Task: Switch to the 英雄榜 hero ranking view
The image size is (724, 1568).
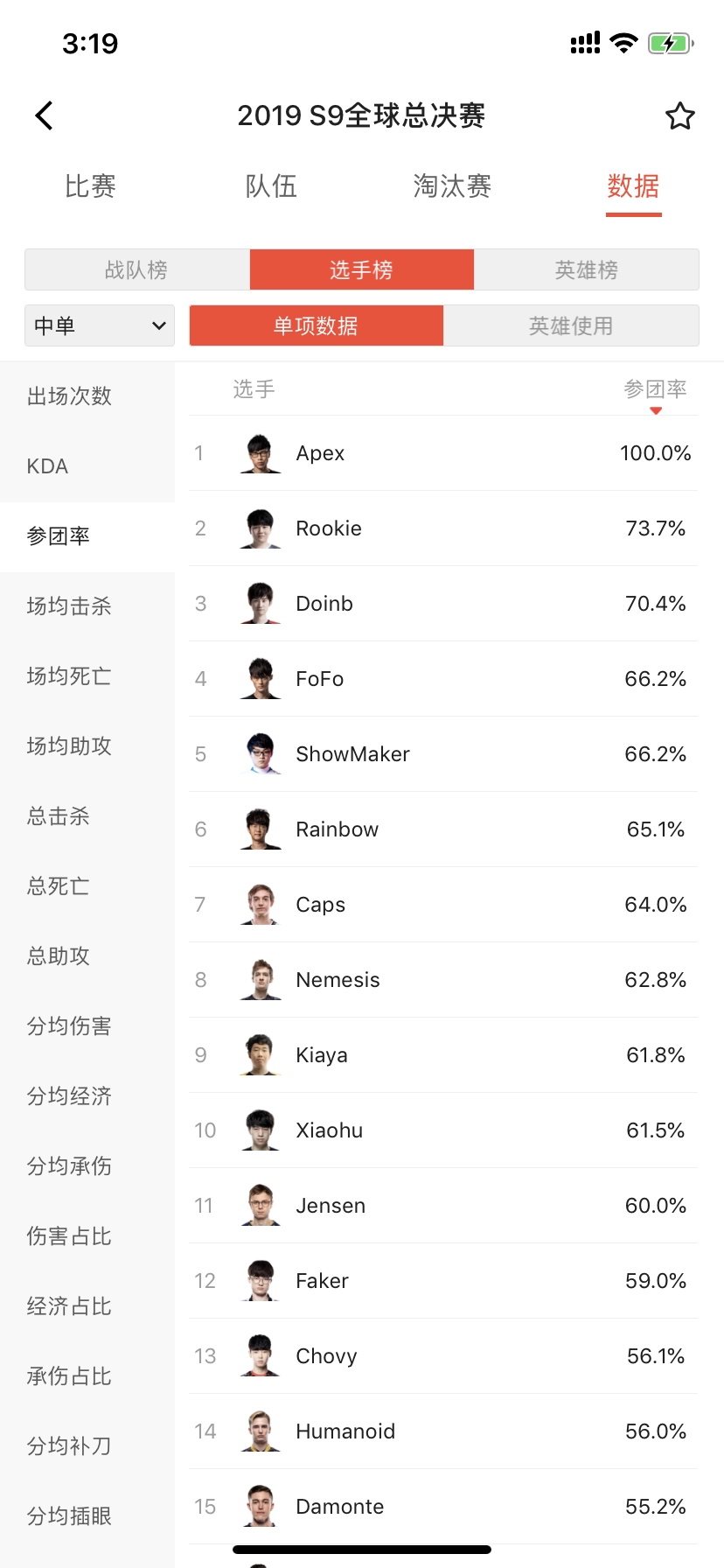Action: [x=586, y=269]
